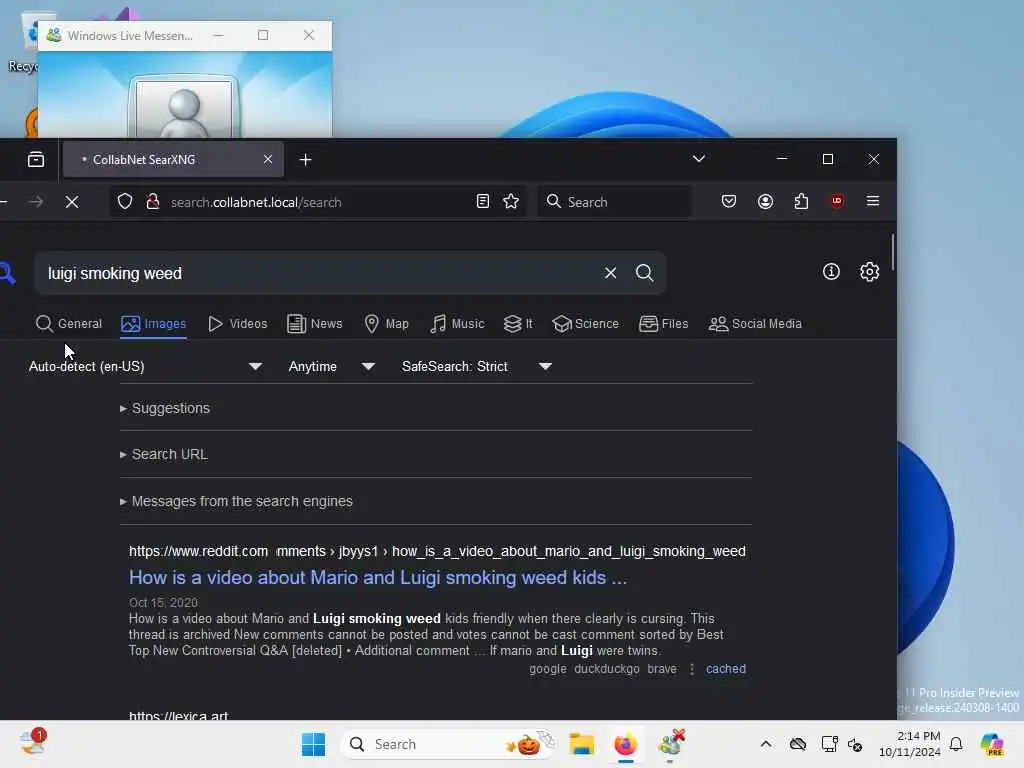
Task: Open the Music category tab
Action: coord(457,323)
